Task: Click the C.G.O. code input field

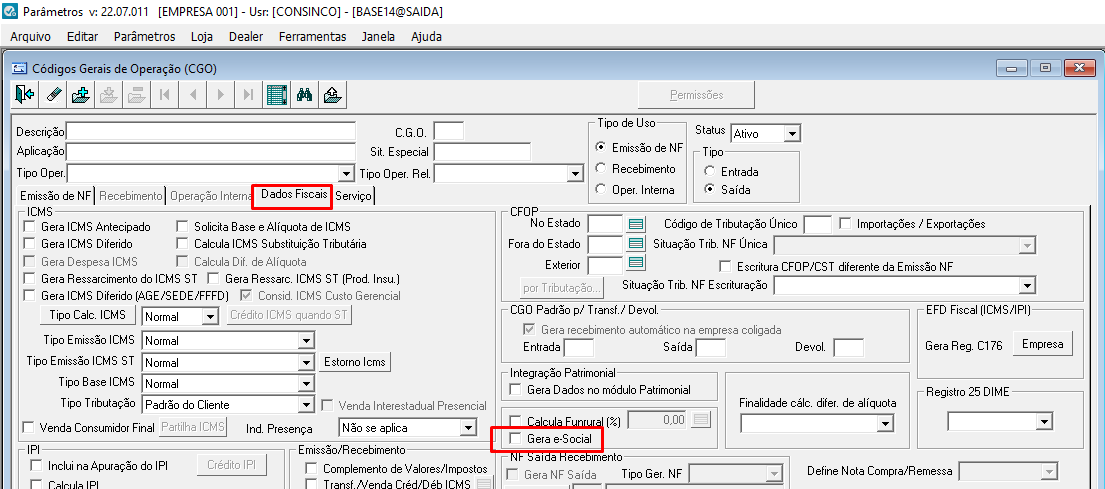Action: tap(449, 132)
